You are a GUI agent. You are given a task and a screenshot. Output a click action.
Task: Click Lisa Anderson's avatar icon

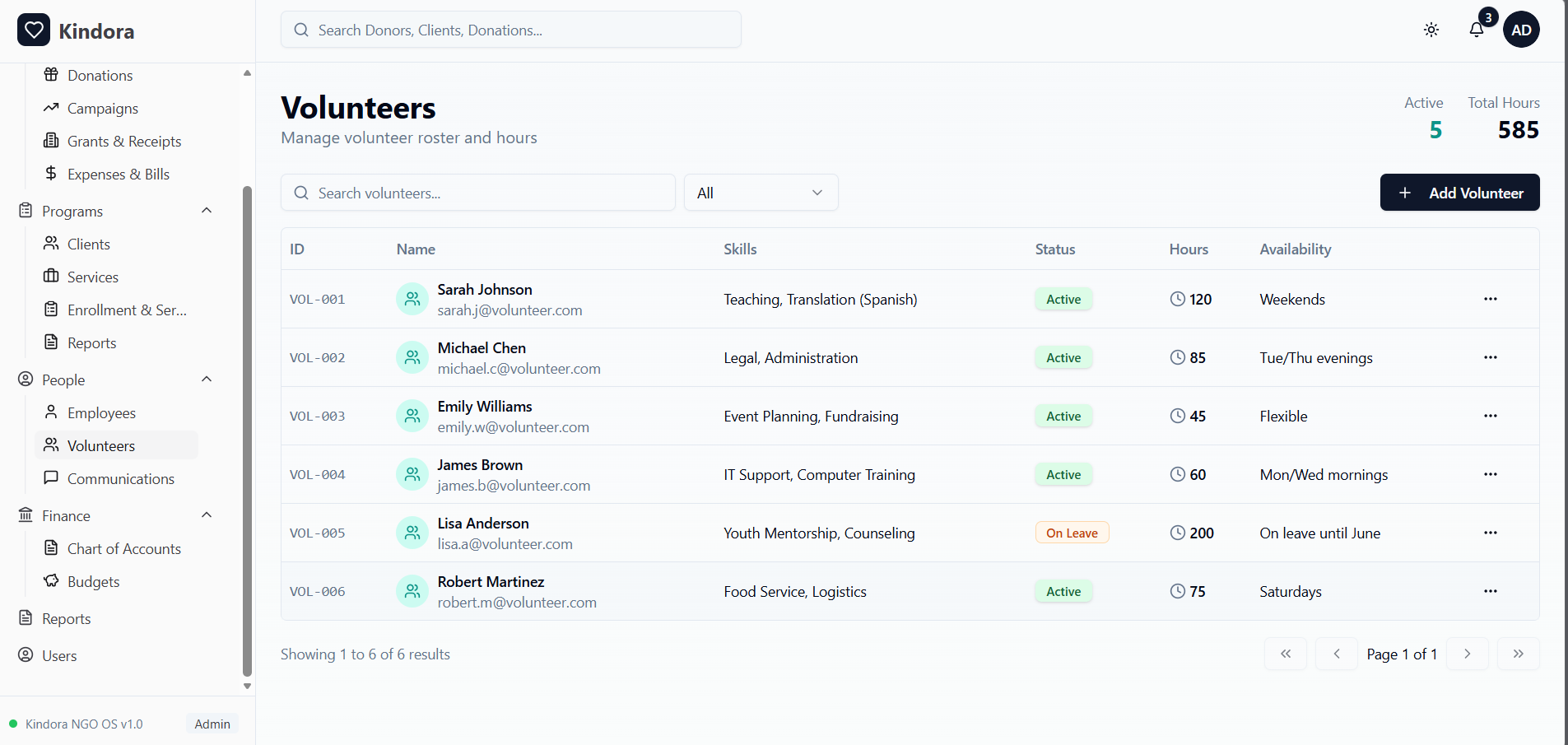(412, 533)
